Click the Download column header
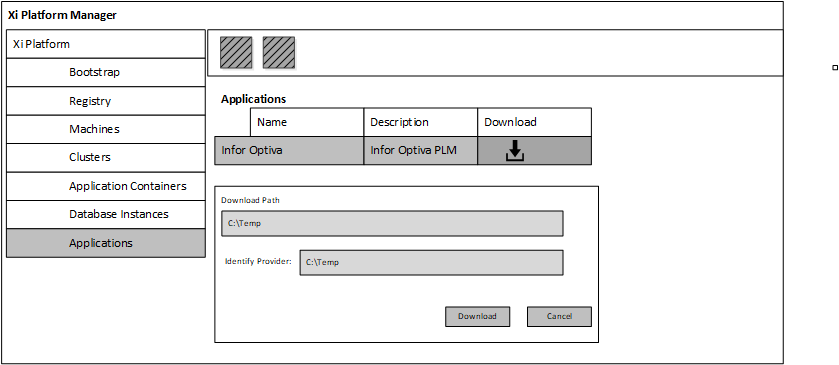The width and height of the screenshot is (839, 365). (535, 122)
